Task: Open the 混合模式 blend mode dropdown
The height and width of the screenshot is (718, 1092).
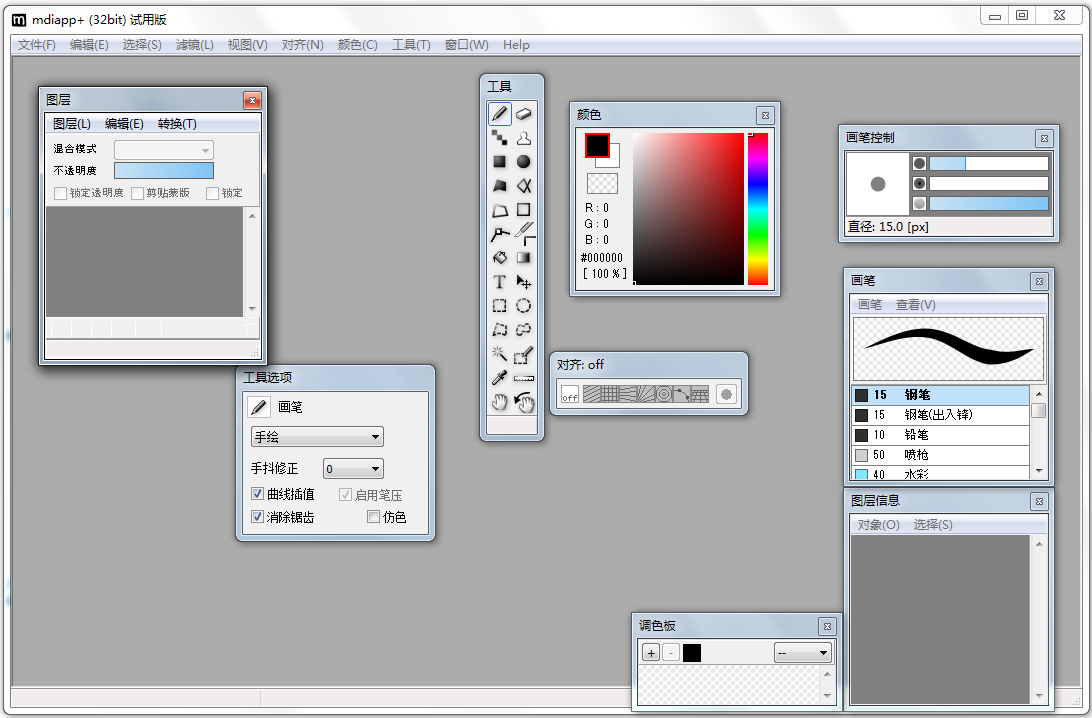Action: (x=164, y=150)
